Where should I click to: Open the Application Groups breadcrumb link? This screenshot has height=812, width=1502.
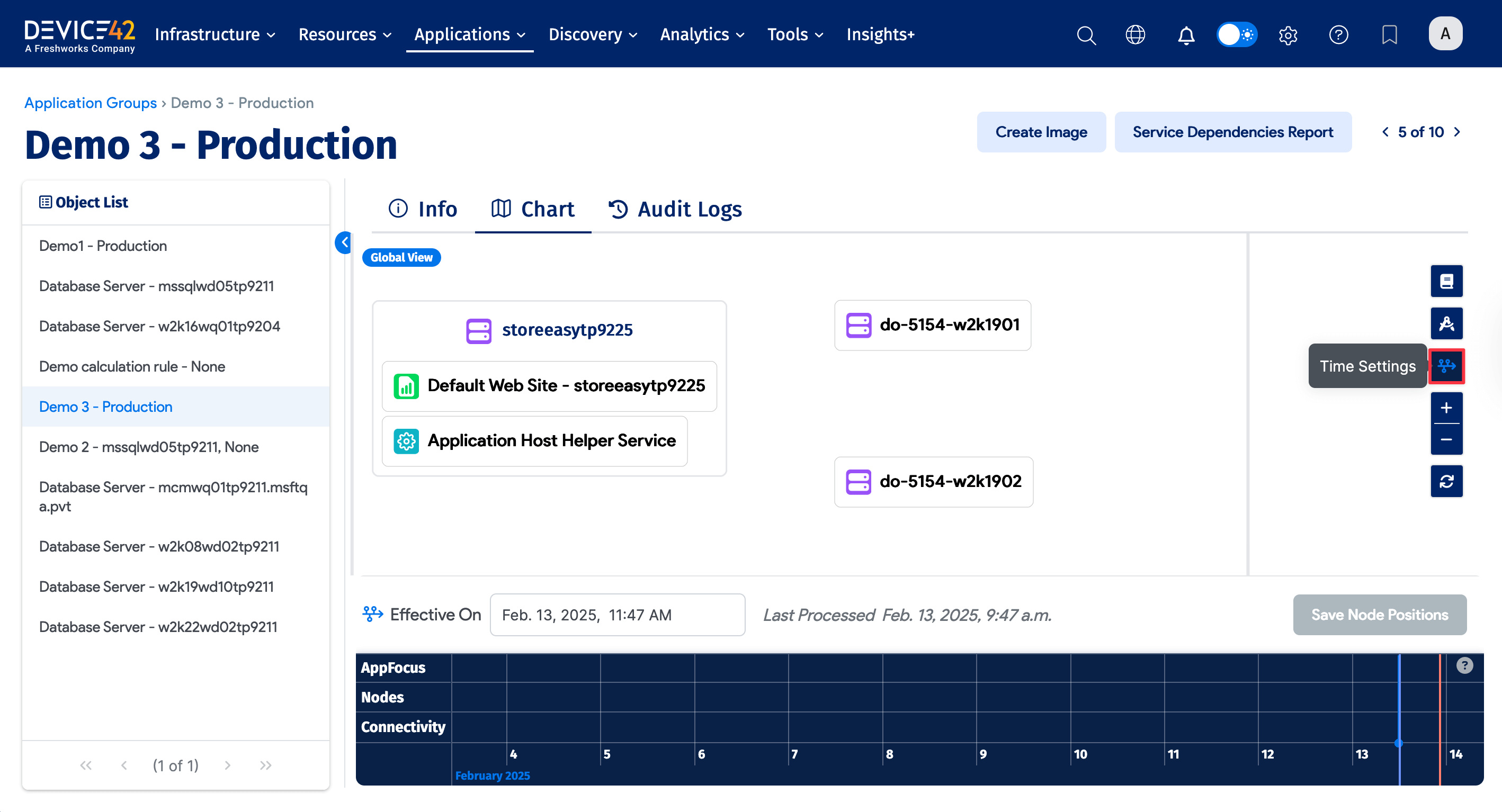[91, 103]
